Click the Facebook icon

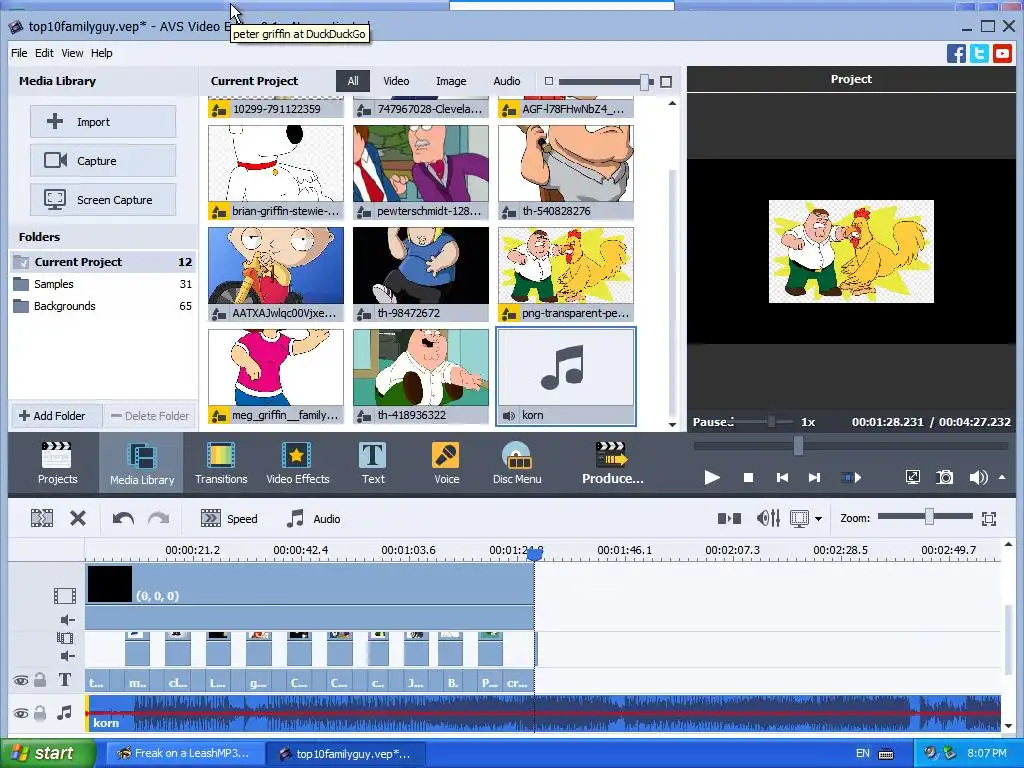point(956,54)
